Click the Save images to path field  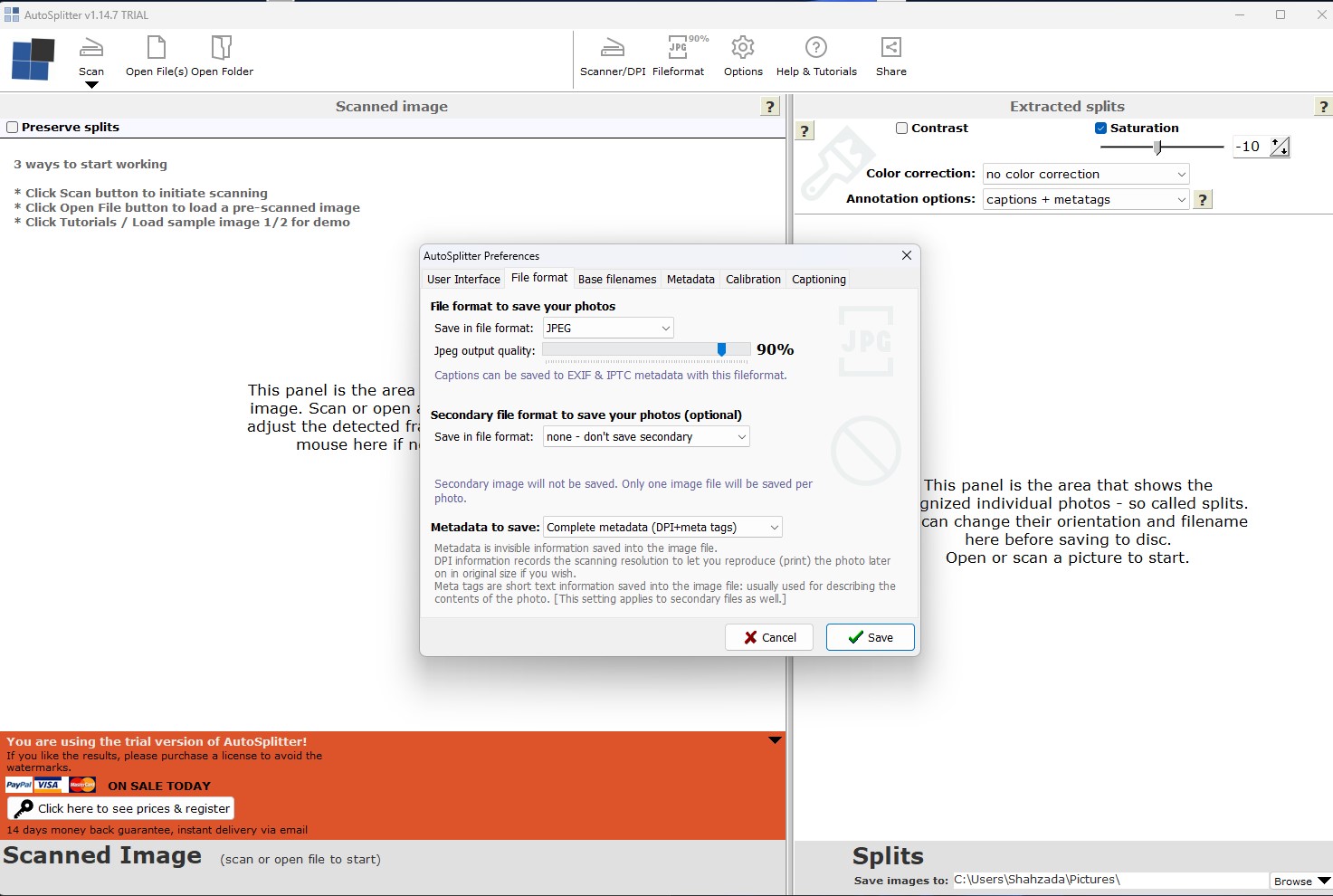[1110, 880]
